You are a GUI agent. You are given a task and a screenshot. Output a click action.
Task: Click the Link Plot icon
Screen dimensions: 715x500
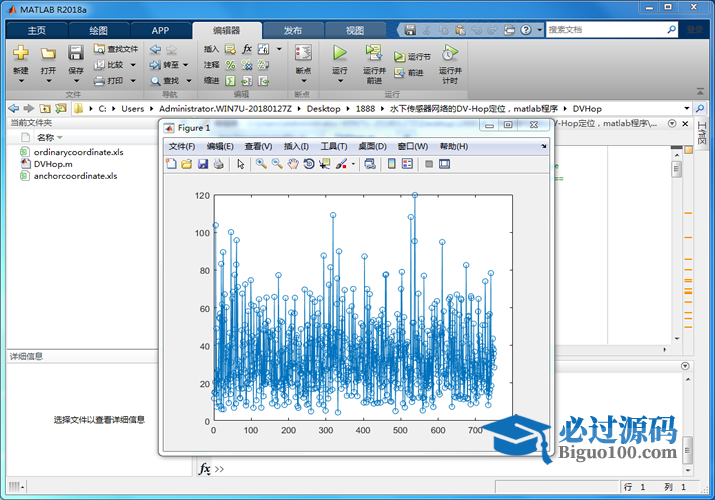[370, 164]
